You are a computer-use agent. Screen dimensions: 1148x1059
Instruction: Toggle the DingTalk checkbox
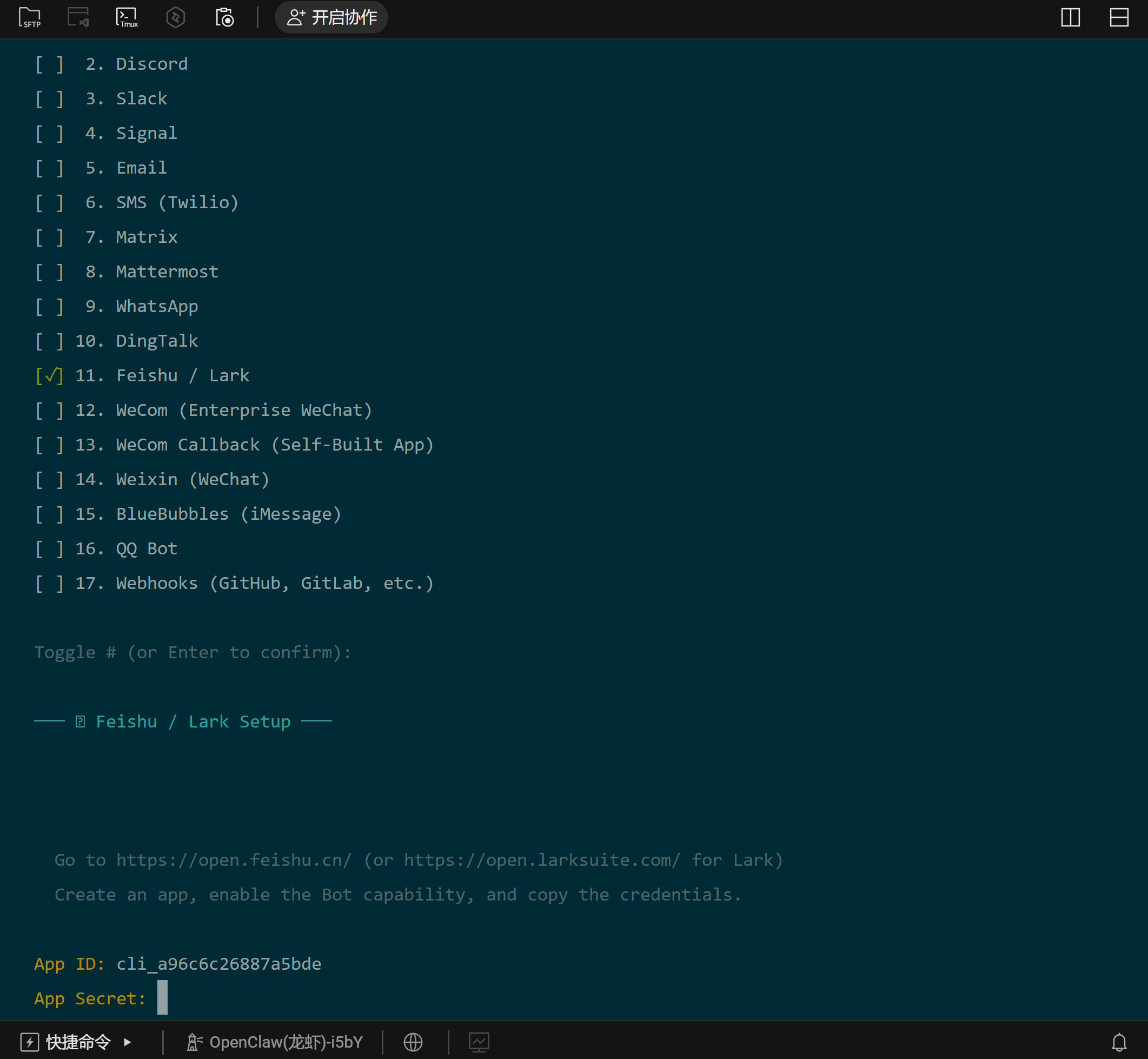tap(49, 341)
